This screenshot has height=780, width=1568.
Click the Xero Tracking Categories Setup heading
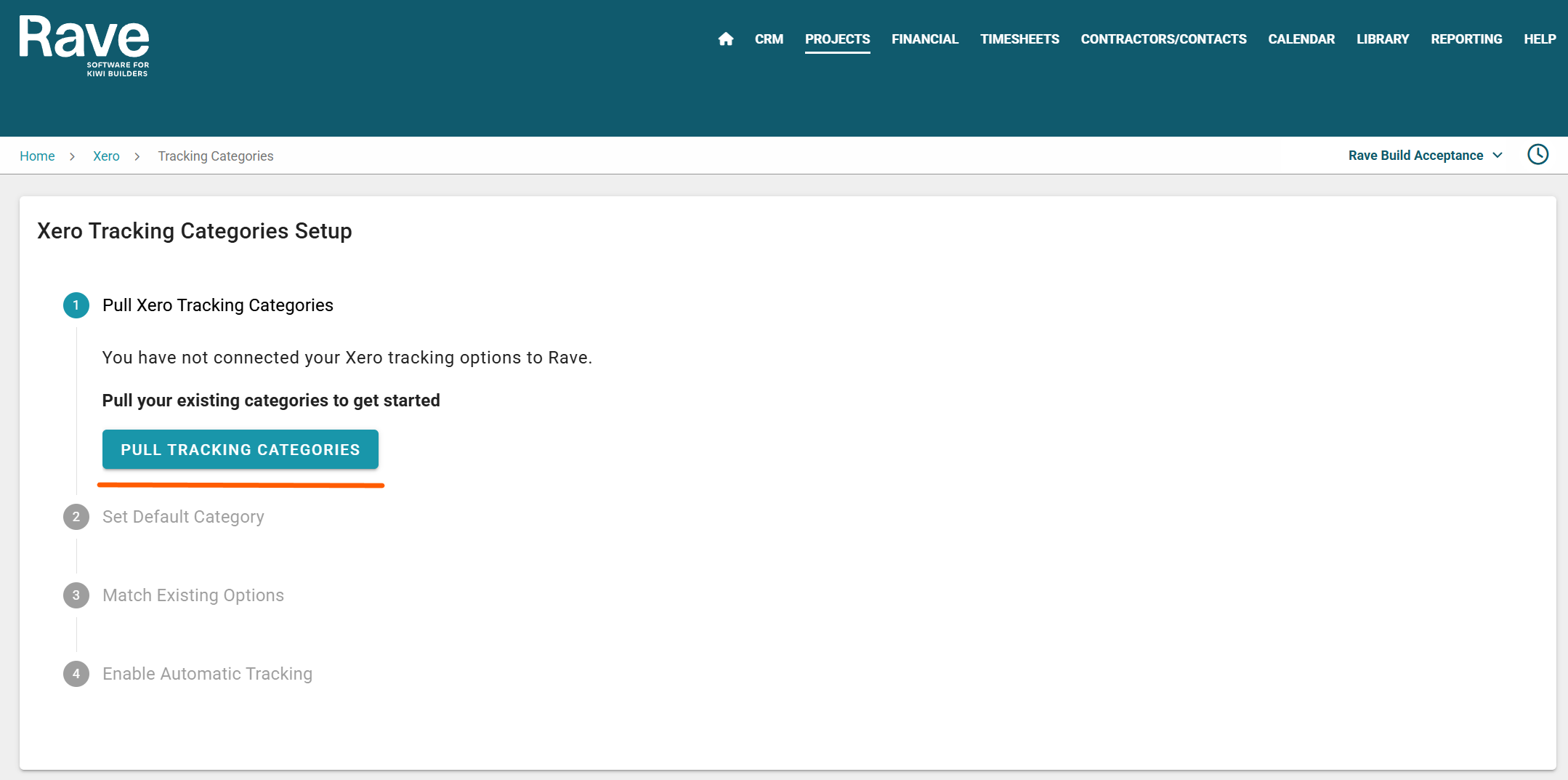click(x=195, y=231)
